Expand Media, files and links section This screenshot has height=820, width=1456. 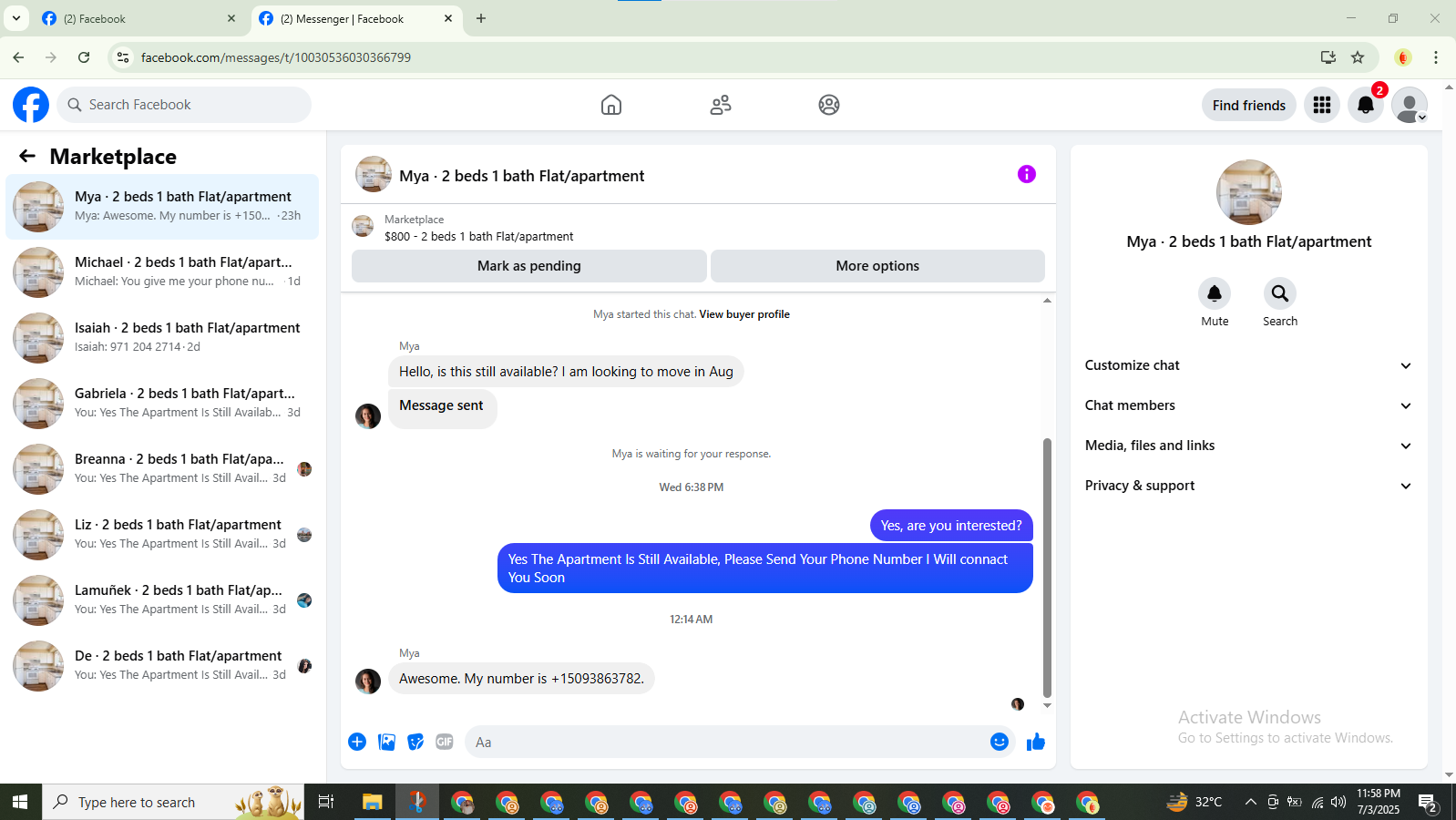1248,446
